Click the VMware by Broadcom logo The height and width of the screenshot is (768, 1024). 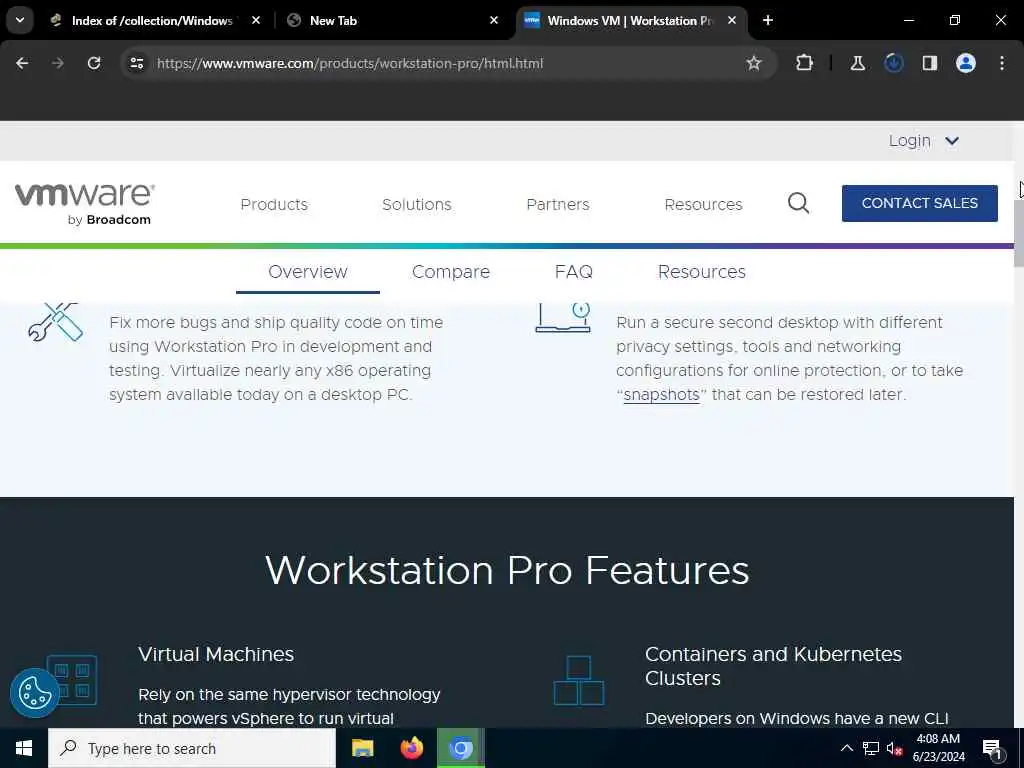point(85,204)
